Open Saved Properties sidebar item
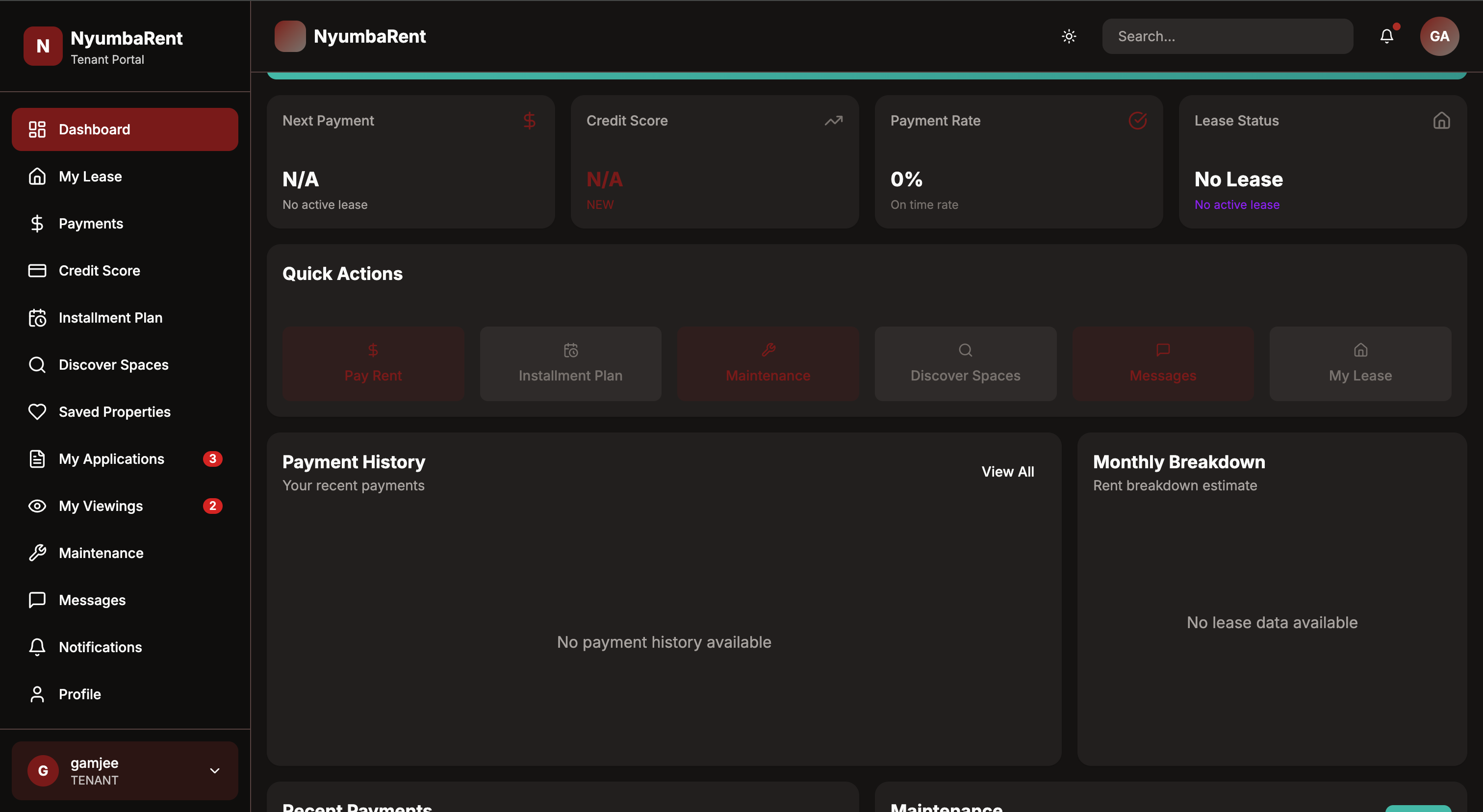 tap(125, 411)
